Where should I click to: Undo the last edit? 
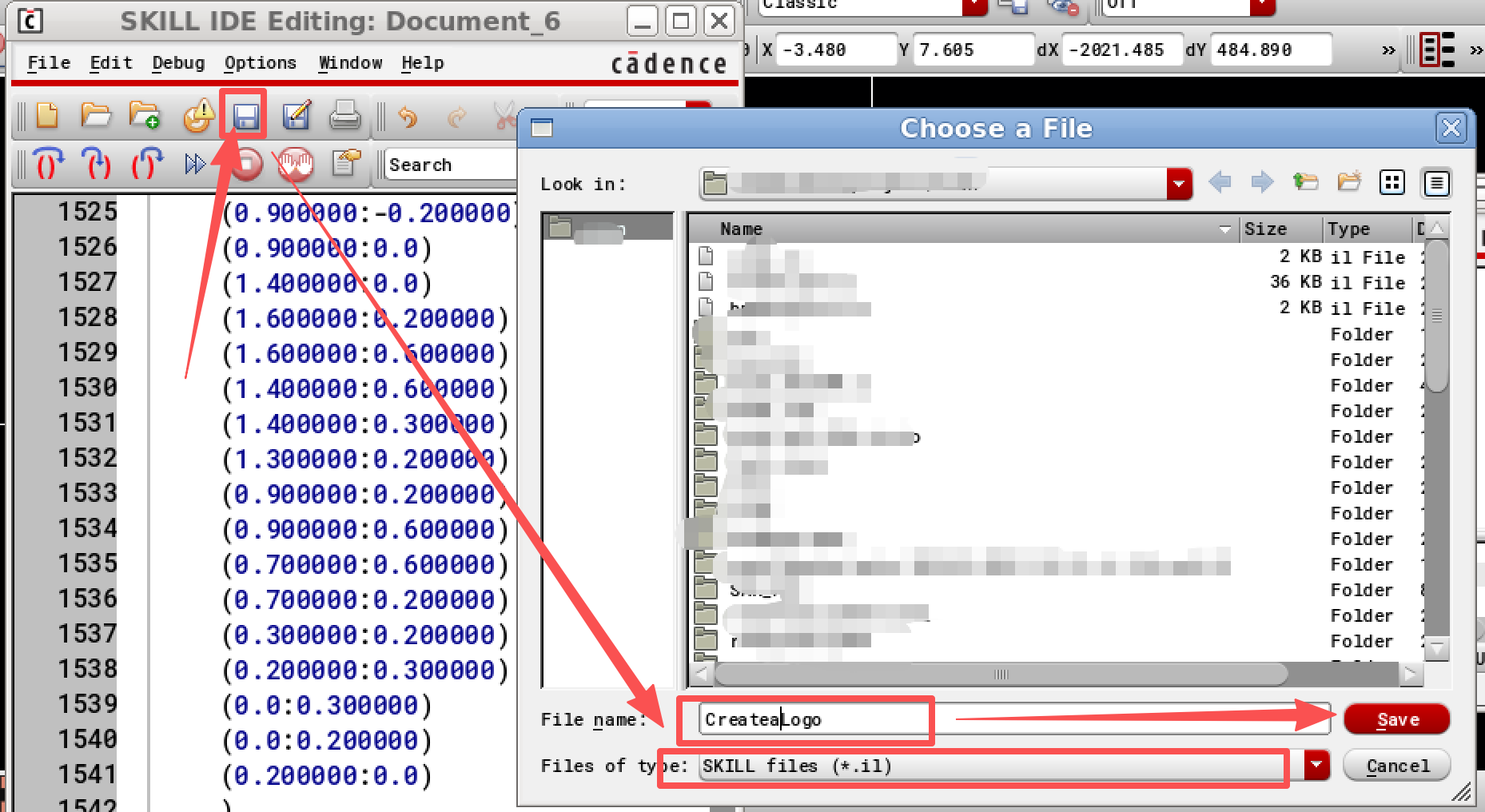coord(408,117)
